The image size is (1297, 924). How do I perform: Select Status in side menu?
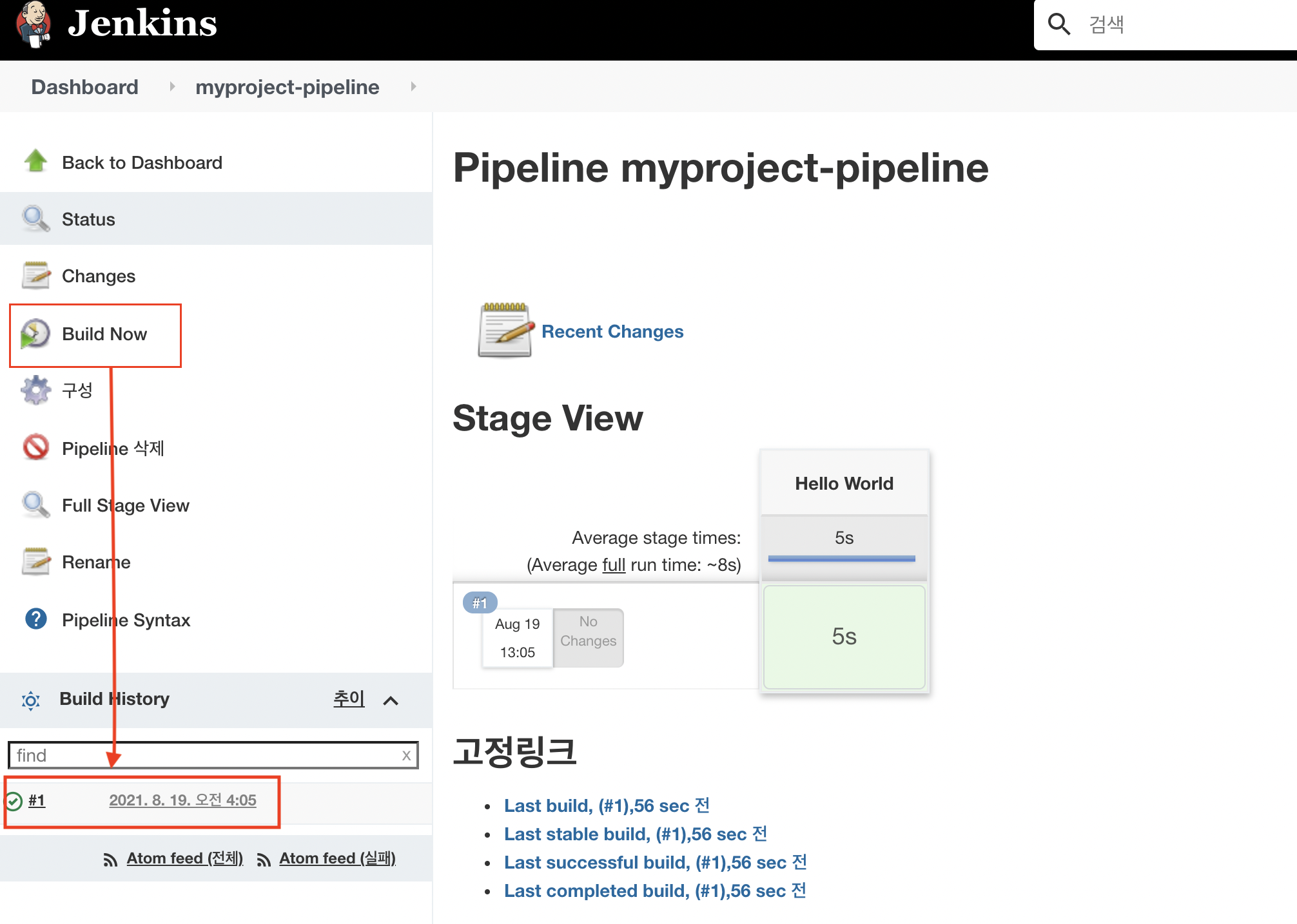88,219
